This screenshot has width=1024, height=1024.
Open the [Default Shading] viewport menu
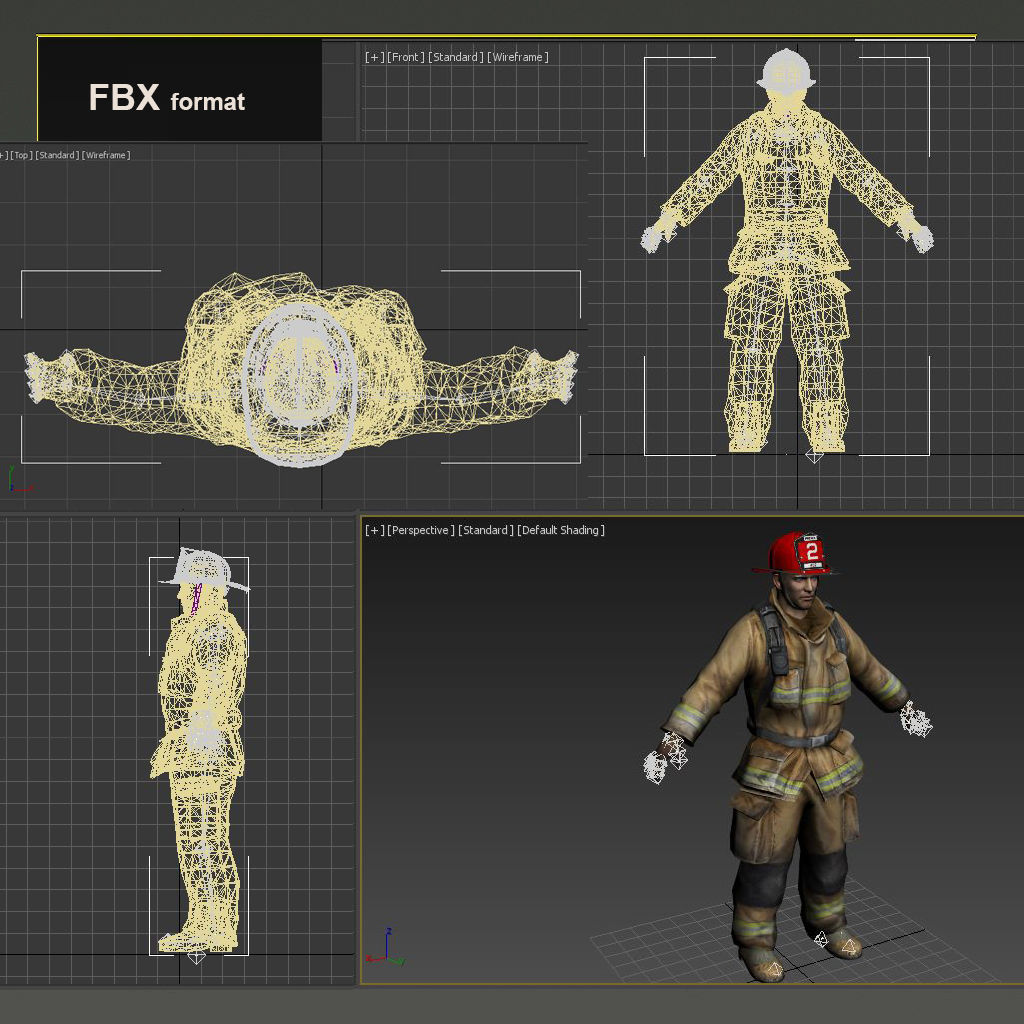coord(561,530)
